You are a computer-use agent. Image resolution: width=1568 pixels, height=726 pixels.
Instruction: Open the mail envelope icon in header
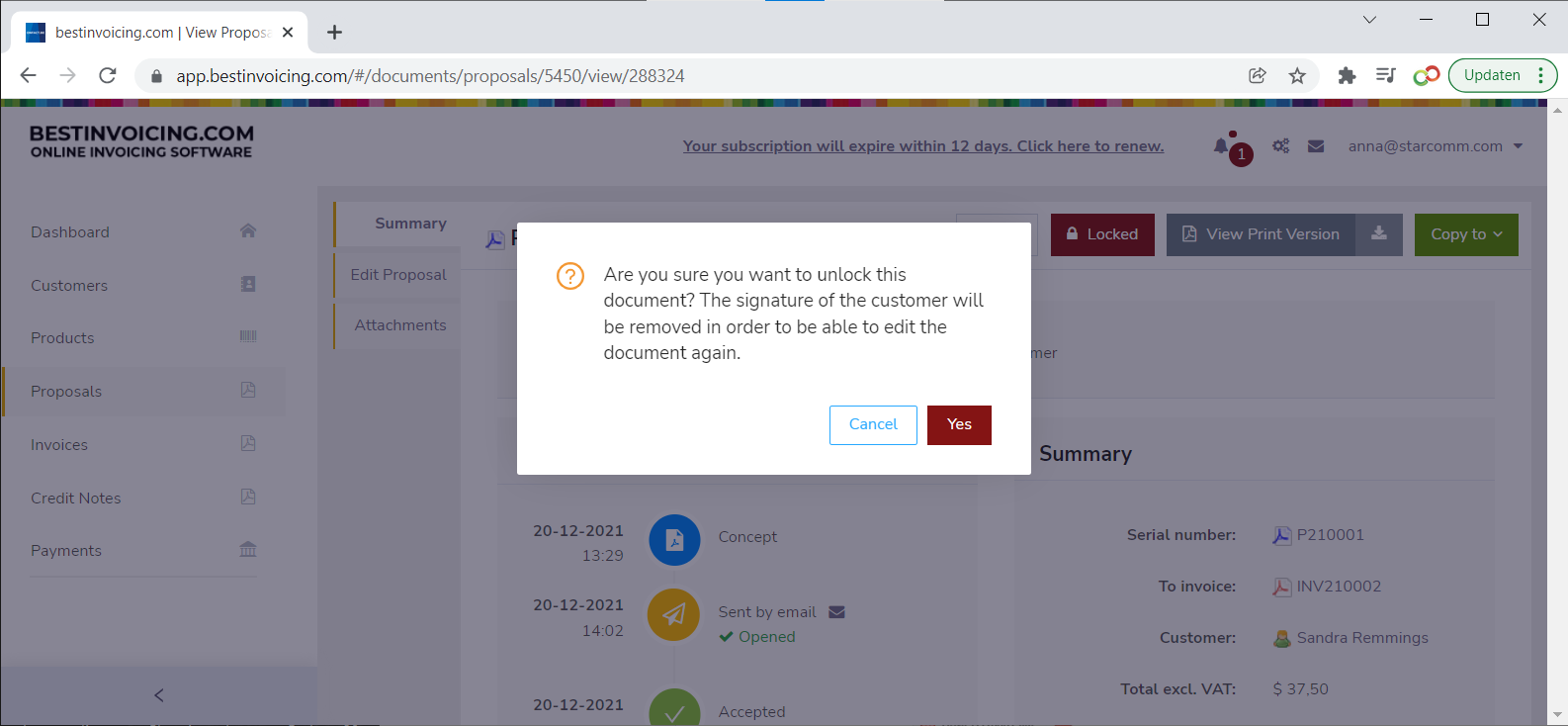(x=1315, y=146)
